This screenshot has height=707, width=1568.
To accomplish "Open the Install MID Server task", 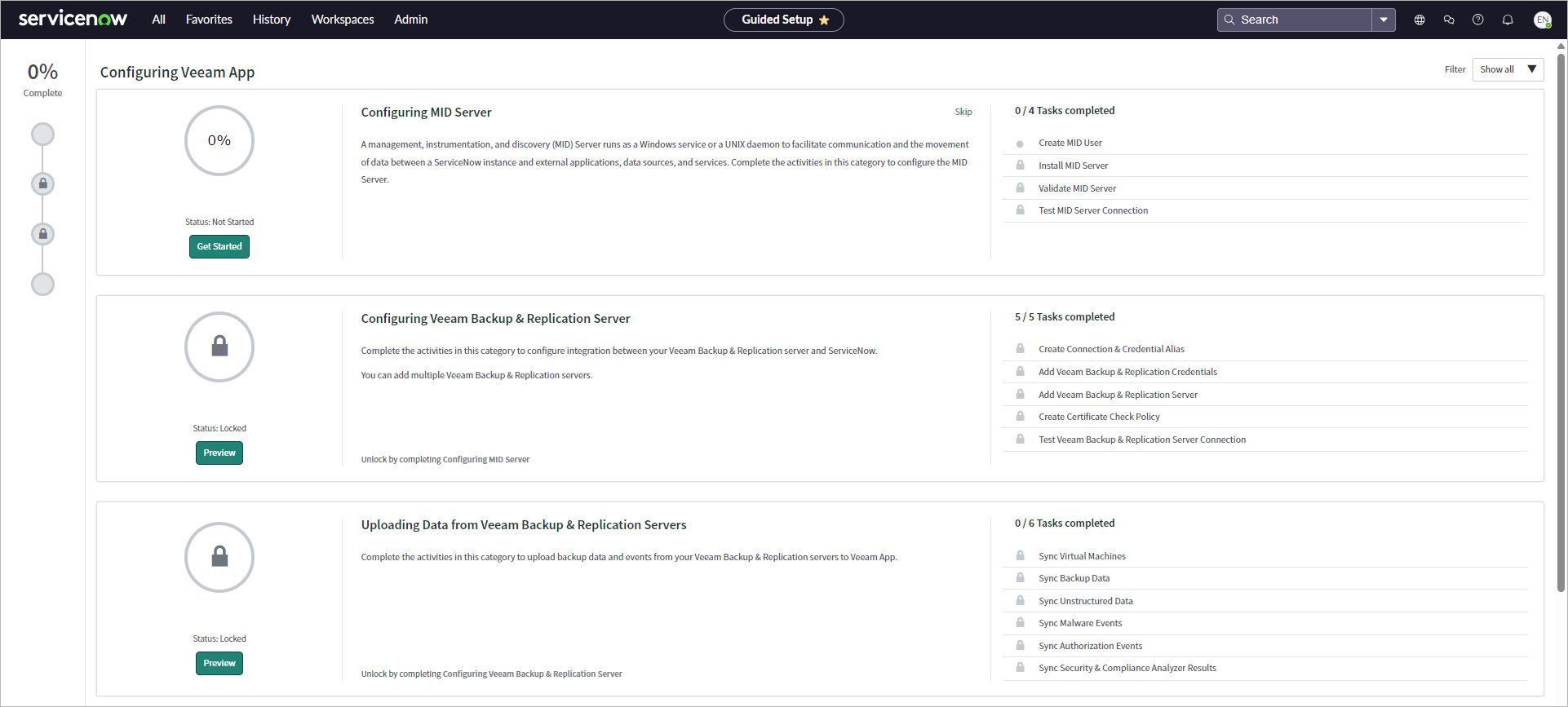I will (x=1074, y=166).
